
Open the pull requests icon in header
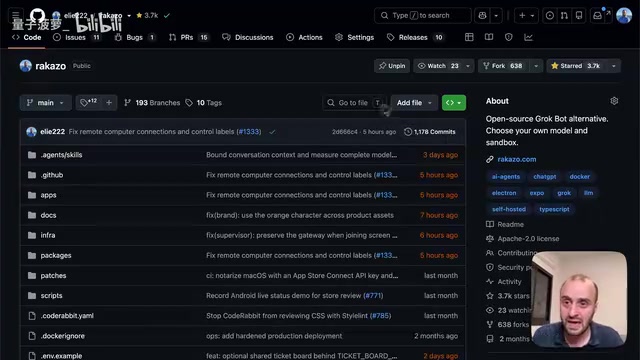point(564,16)
